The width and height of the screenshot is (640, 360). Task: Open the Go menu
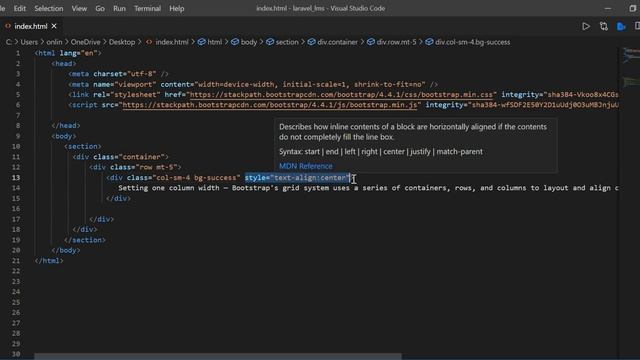100,8
